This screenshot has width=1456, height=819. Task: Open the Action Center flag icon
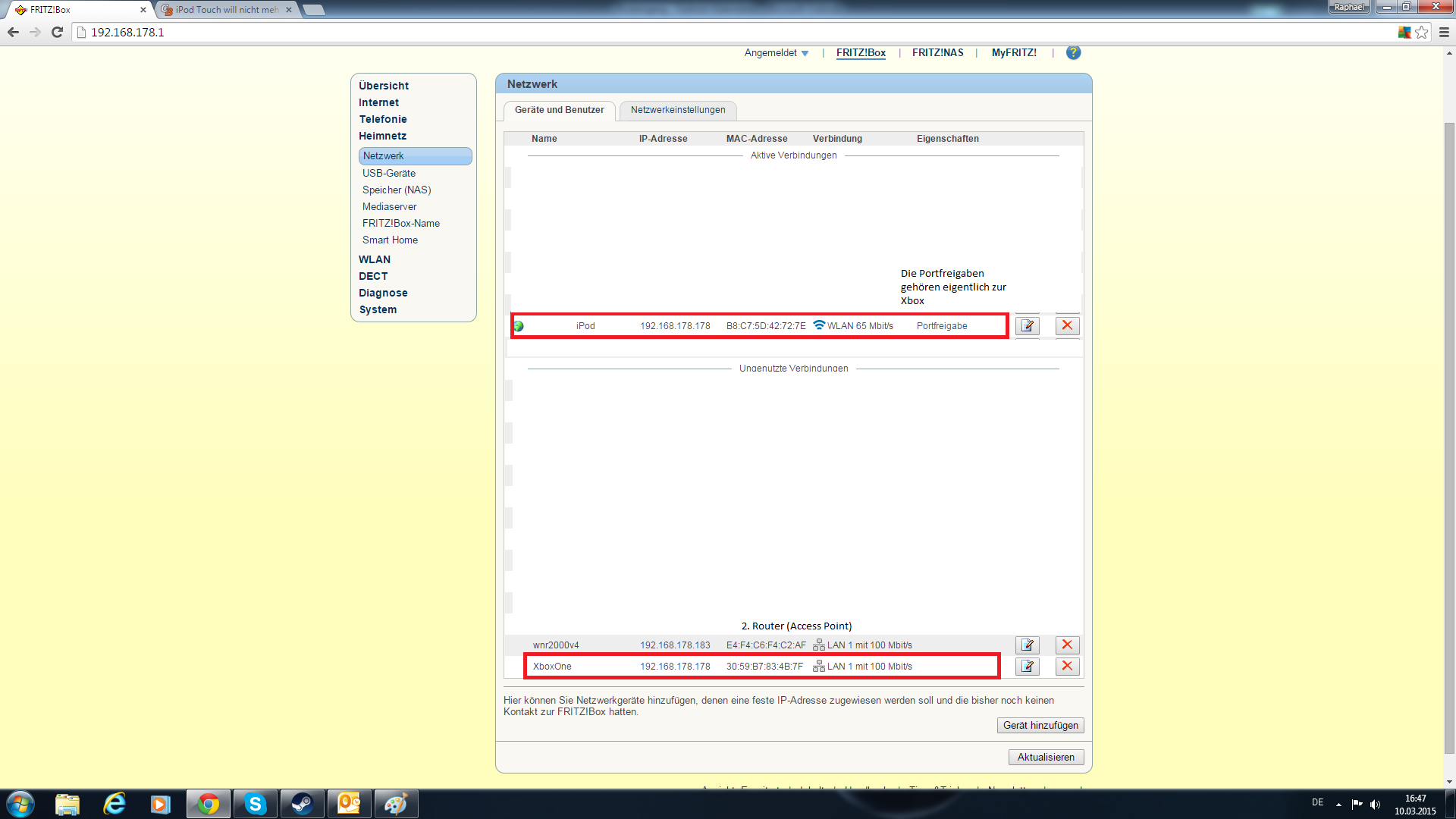pyautogui.click(x=1357, y=804)
